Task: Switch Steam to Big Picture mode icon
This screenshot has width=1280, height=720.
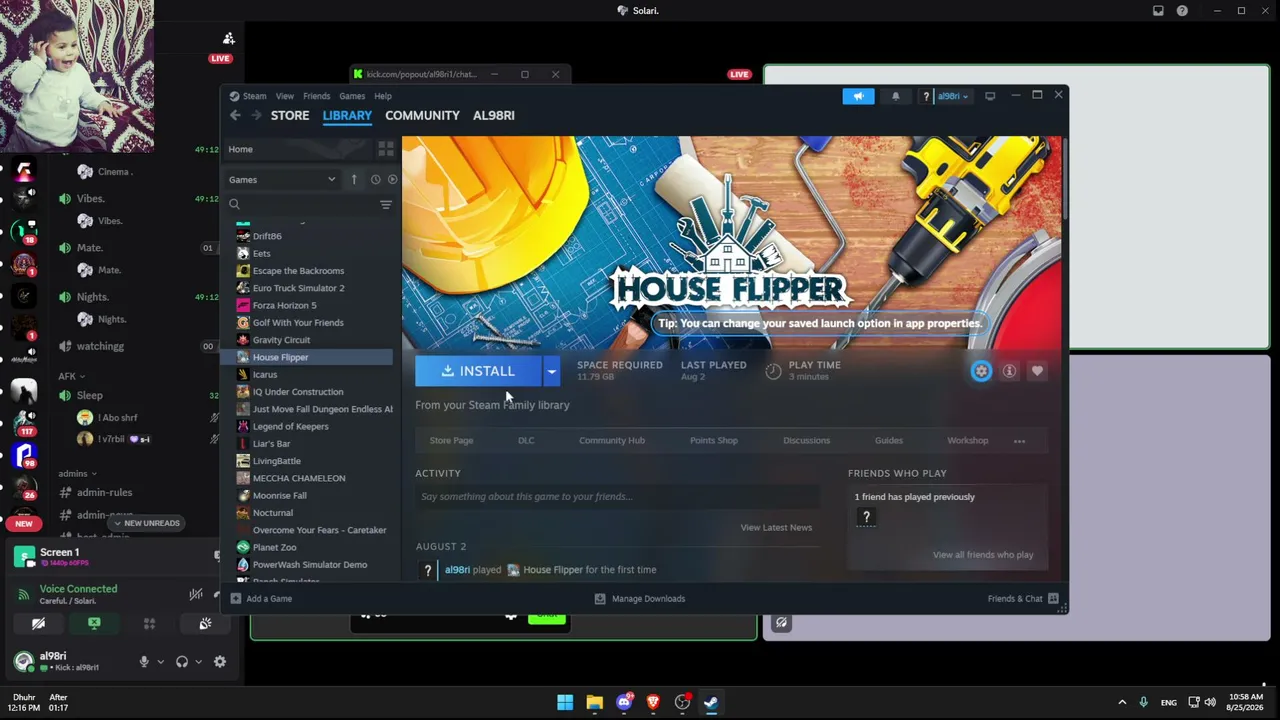Action: 990,96
